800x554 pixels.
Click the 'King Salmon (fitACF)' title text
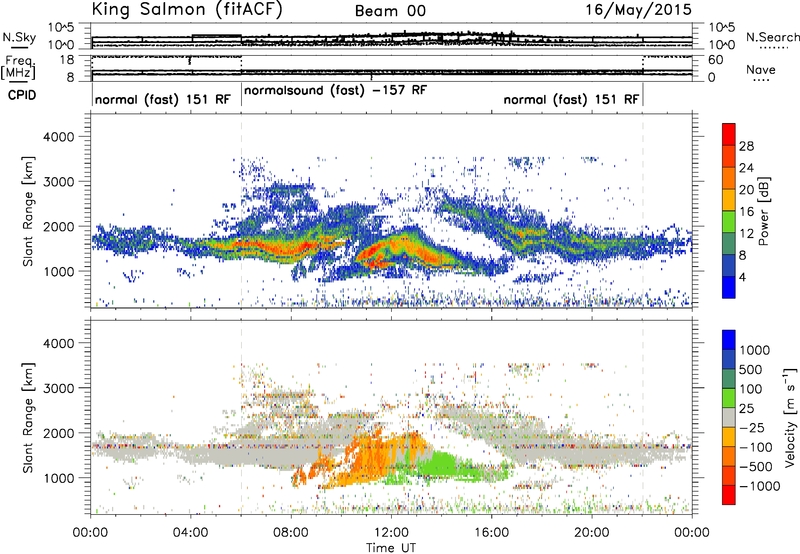(x=186, y=9)
